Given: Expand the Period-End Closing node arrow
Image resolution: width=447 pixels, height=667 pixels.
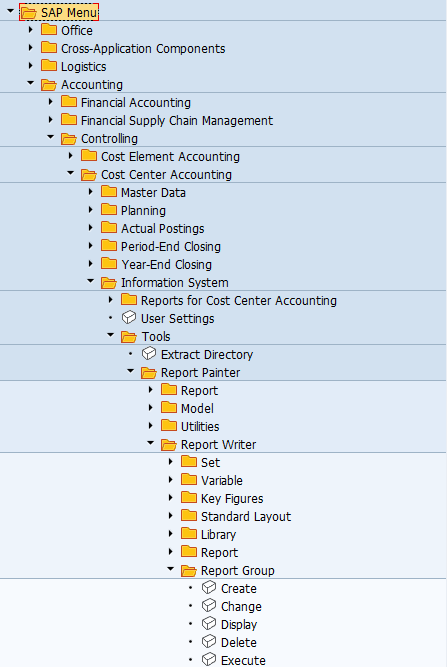Looking at the screenshot, I should tap(90, 246).
